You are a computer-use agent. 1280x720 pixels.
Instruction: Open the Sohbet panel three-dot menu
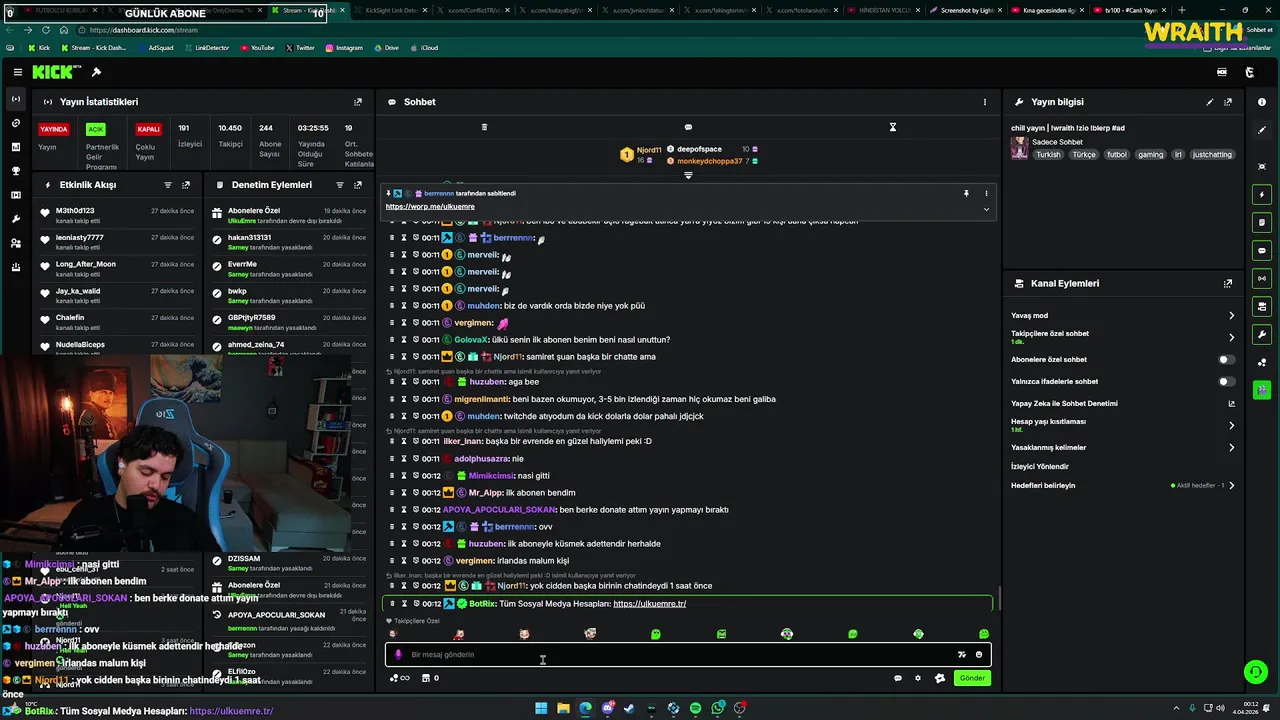click(985, 102)
